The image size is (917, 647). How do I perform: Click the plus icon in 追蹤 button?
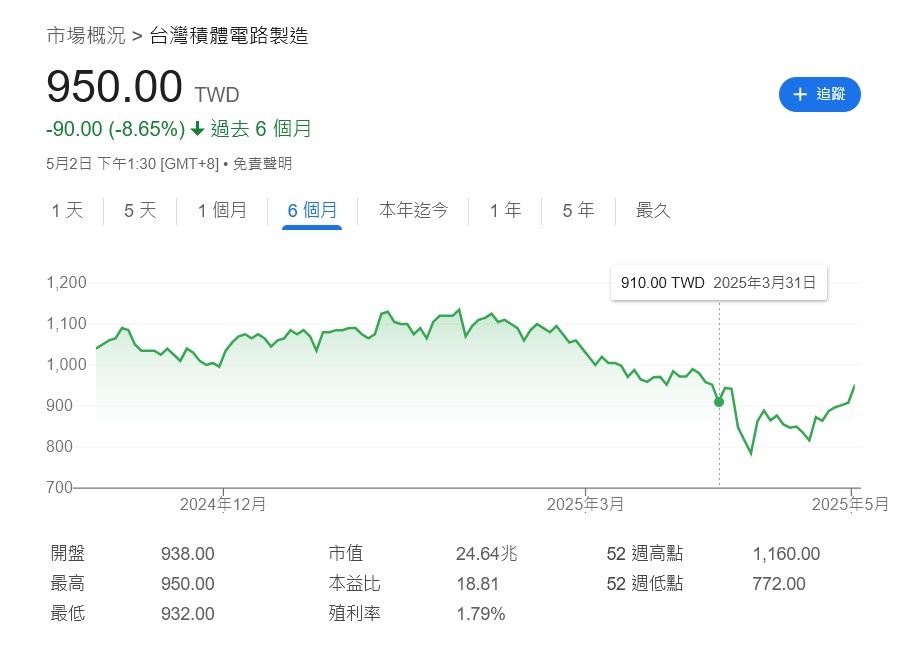click(799, 94)
